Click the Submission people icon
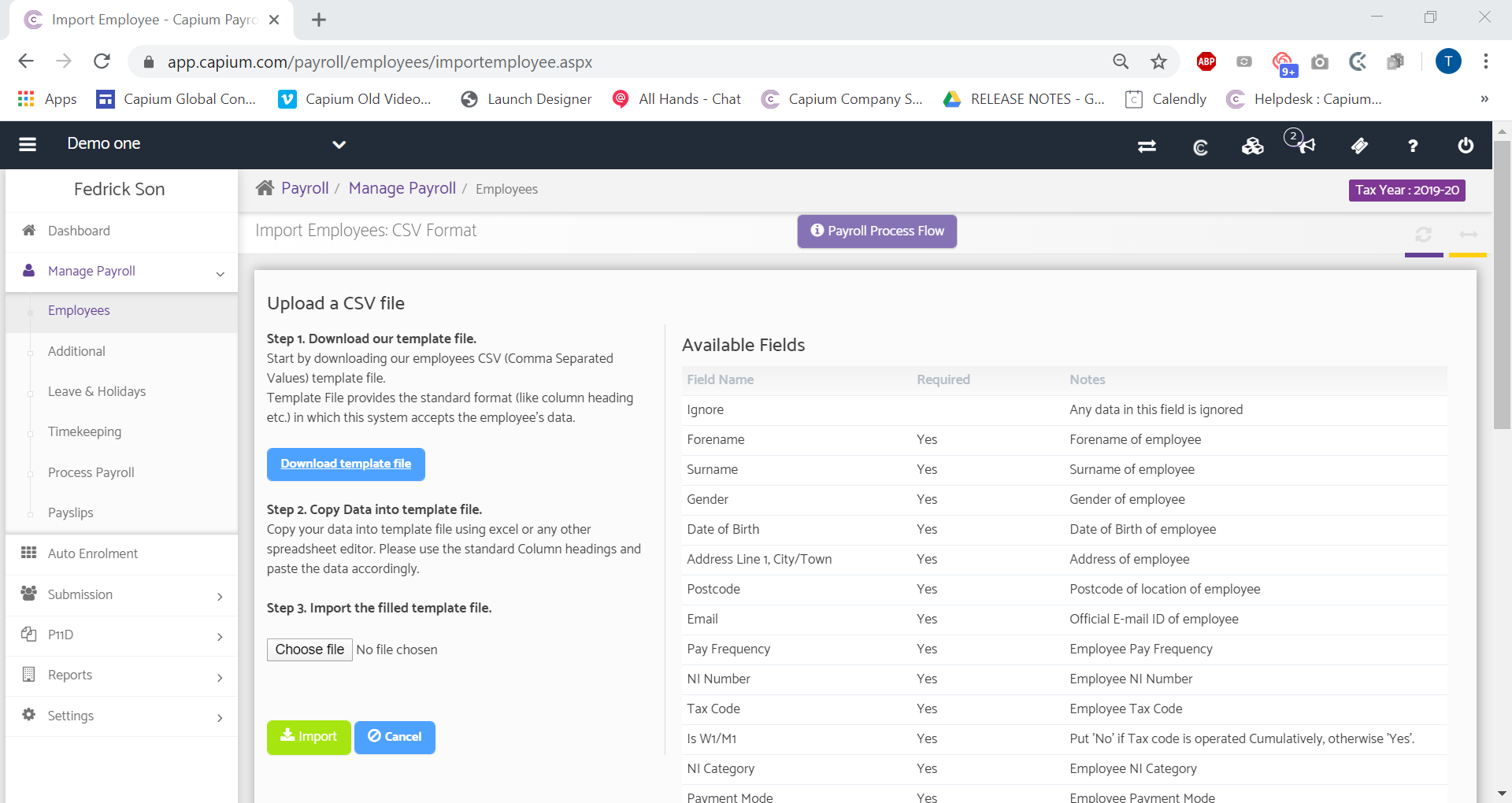 tap(29, 593)
